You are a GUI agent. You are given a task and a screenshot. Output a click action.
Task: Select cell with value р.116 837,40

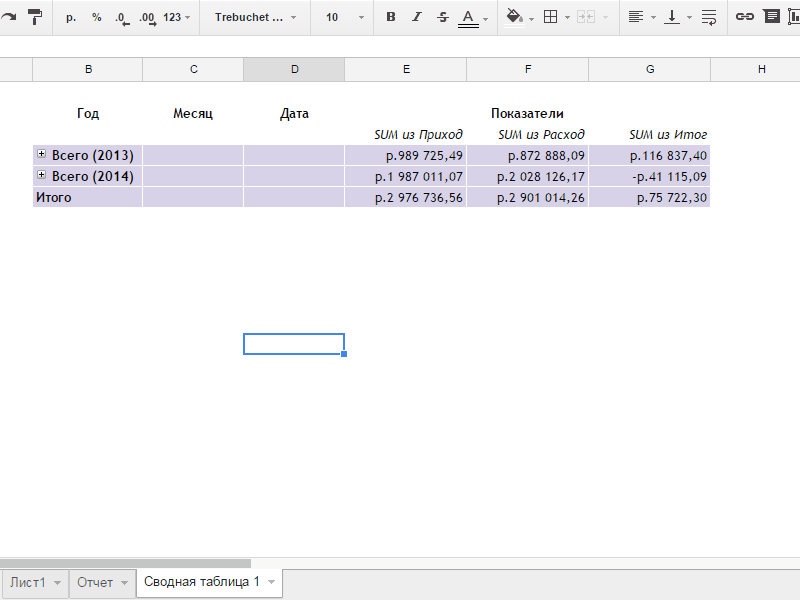(x=649, y=156)
